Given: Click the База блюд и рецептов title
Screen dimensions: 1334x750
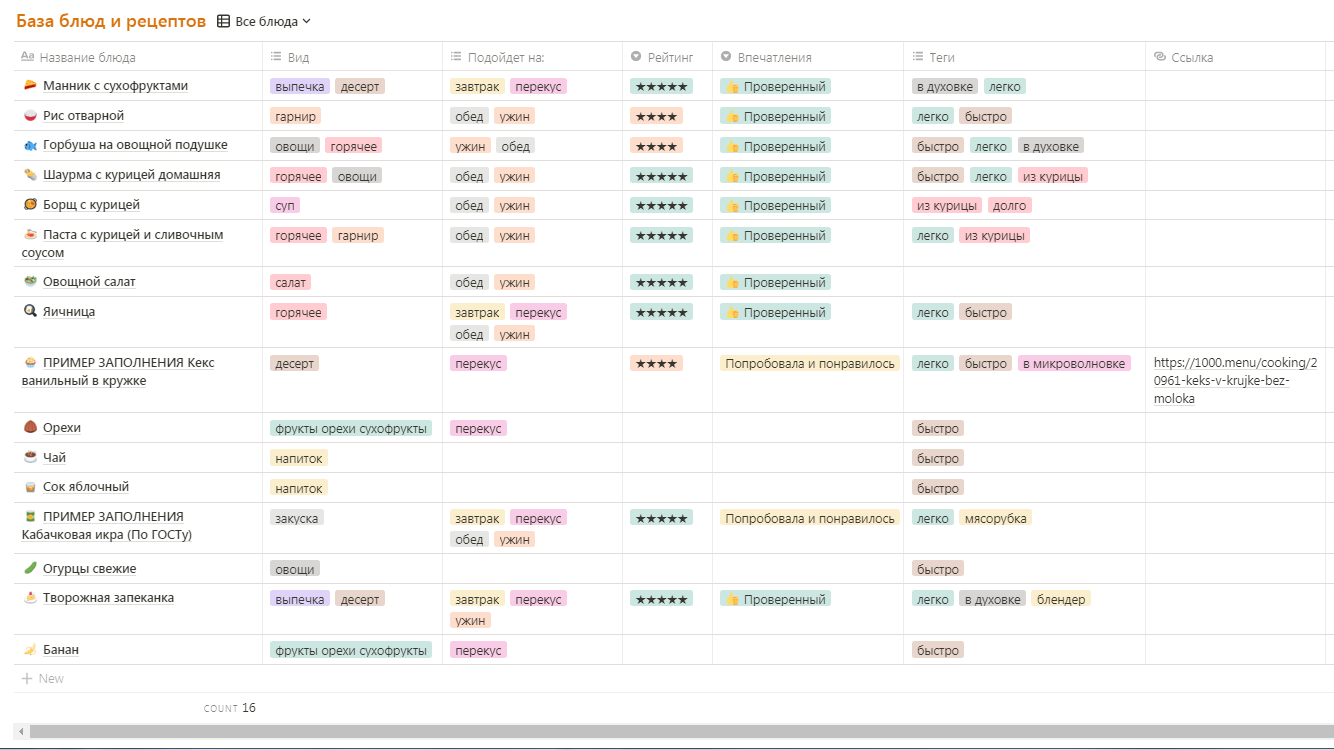Looking at the screenshot, I should click(x=111, y=21).
